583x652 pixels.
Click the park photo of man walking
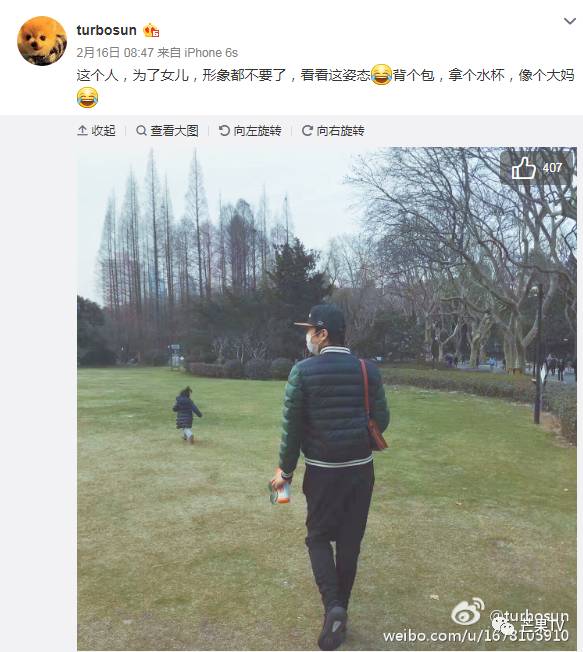pos(327,399)
